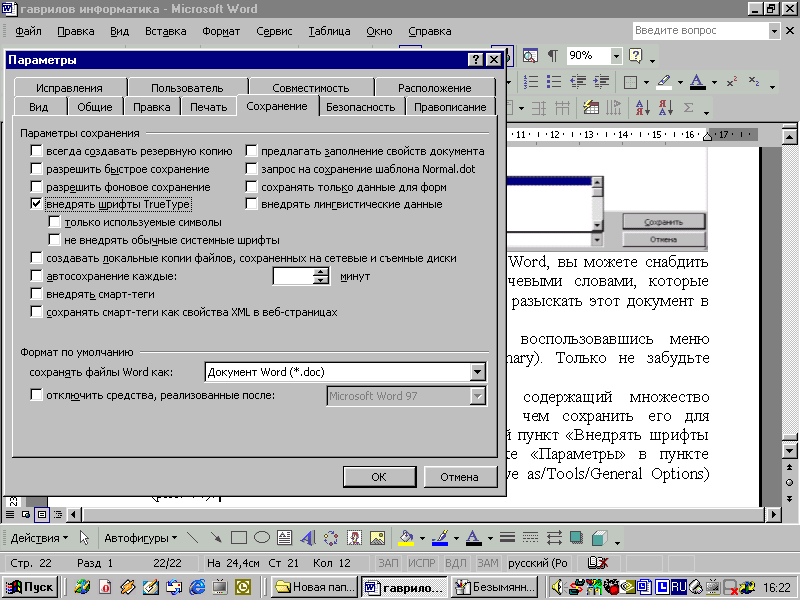Expand fill color dropdown arrow
This screenshot has width=800, height=600.
pyautogui.click(x=422, y=538)
